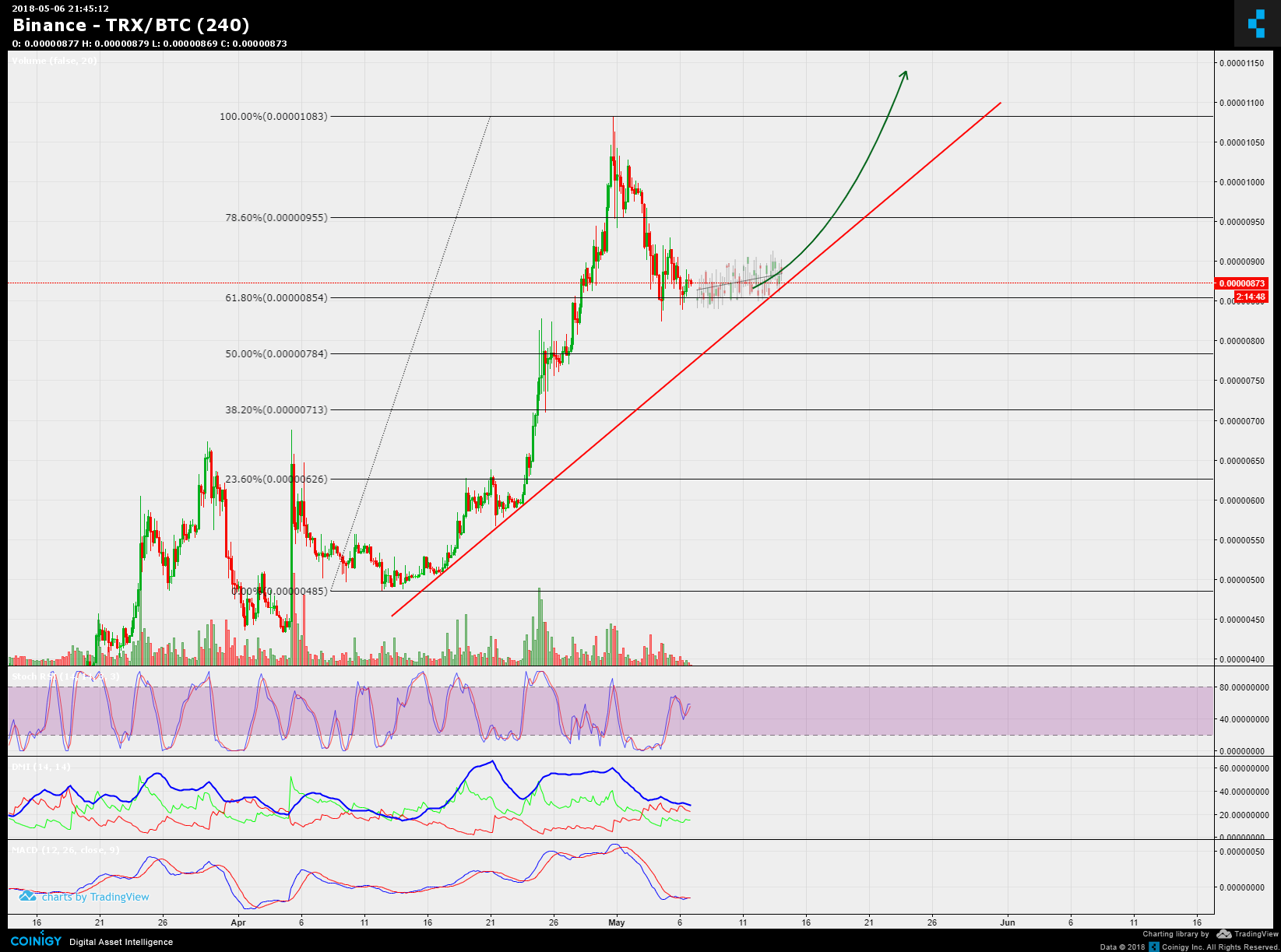Select the 38.20%(0.00000713) Fibonacci label
The width and height of the screenshot is (1281, 952).
[276, 409]
